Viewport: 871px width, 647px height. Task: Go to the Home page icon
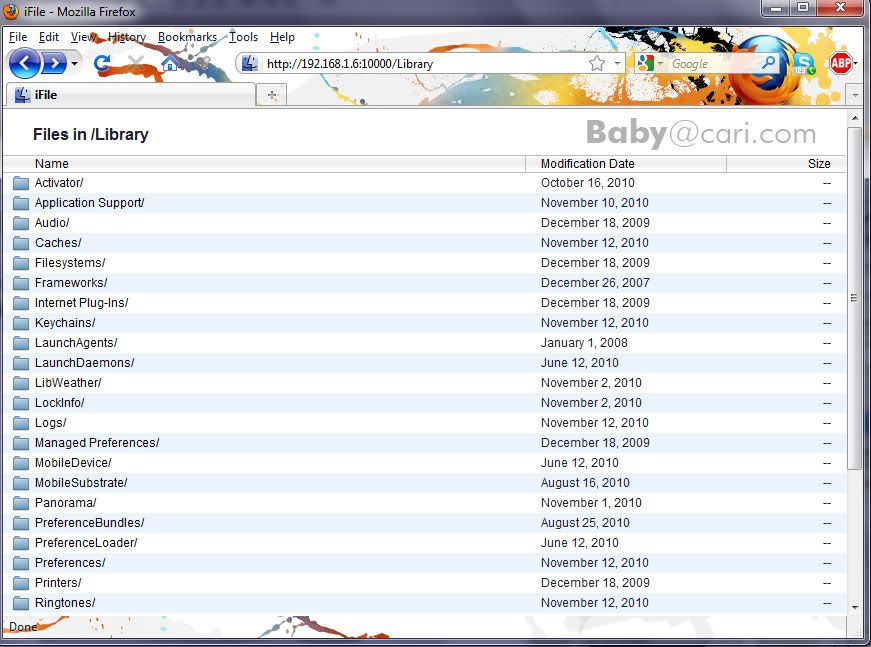point(170,64)
